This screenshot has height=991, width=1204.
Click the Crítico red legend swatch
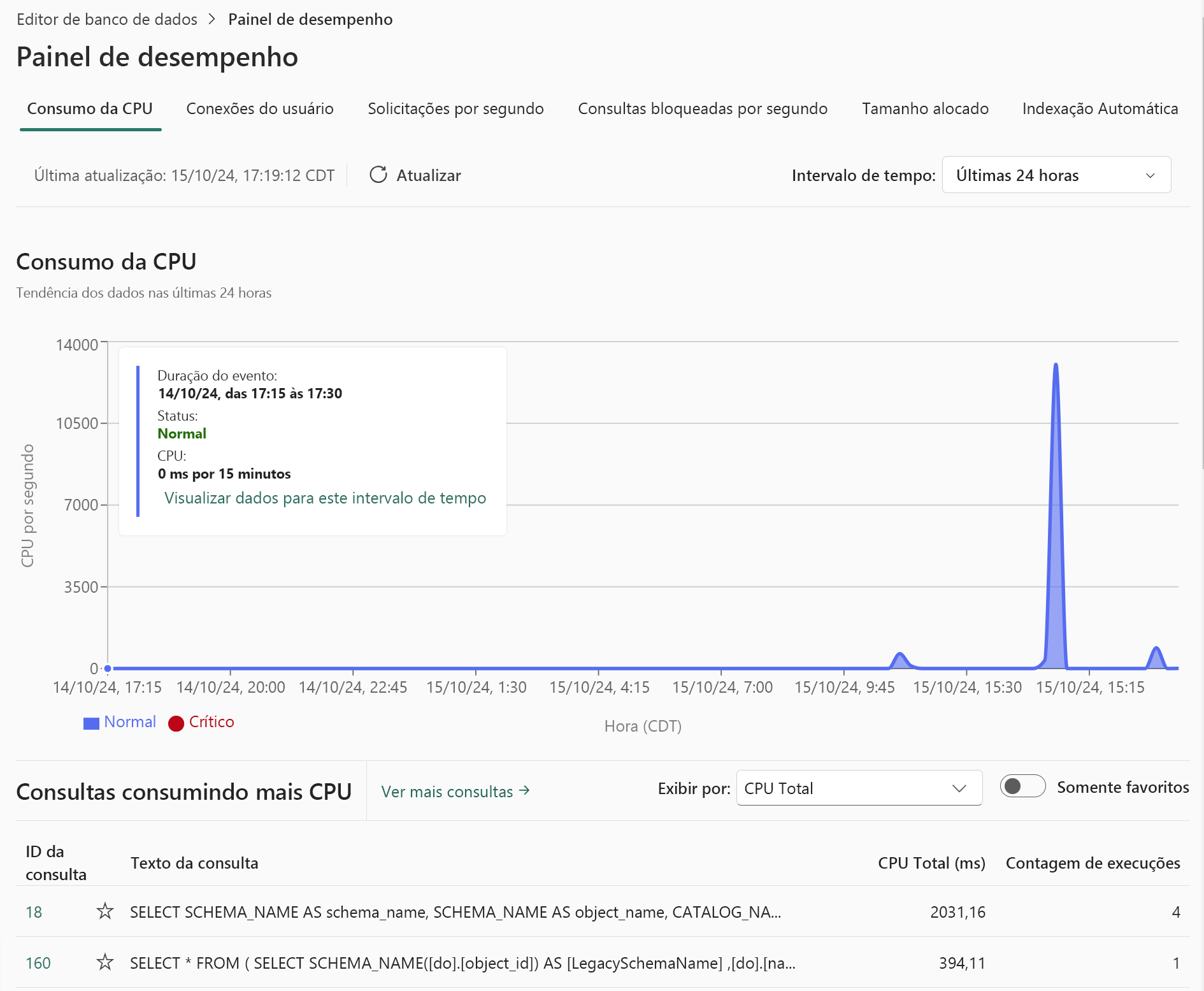tap(176, 723)
